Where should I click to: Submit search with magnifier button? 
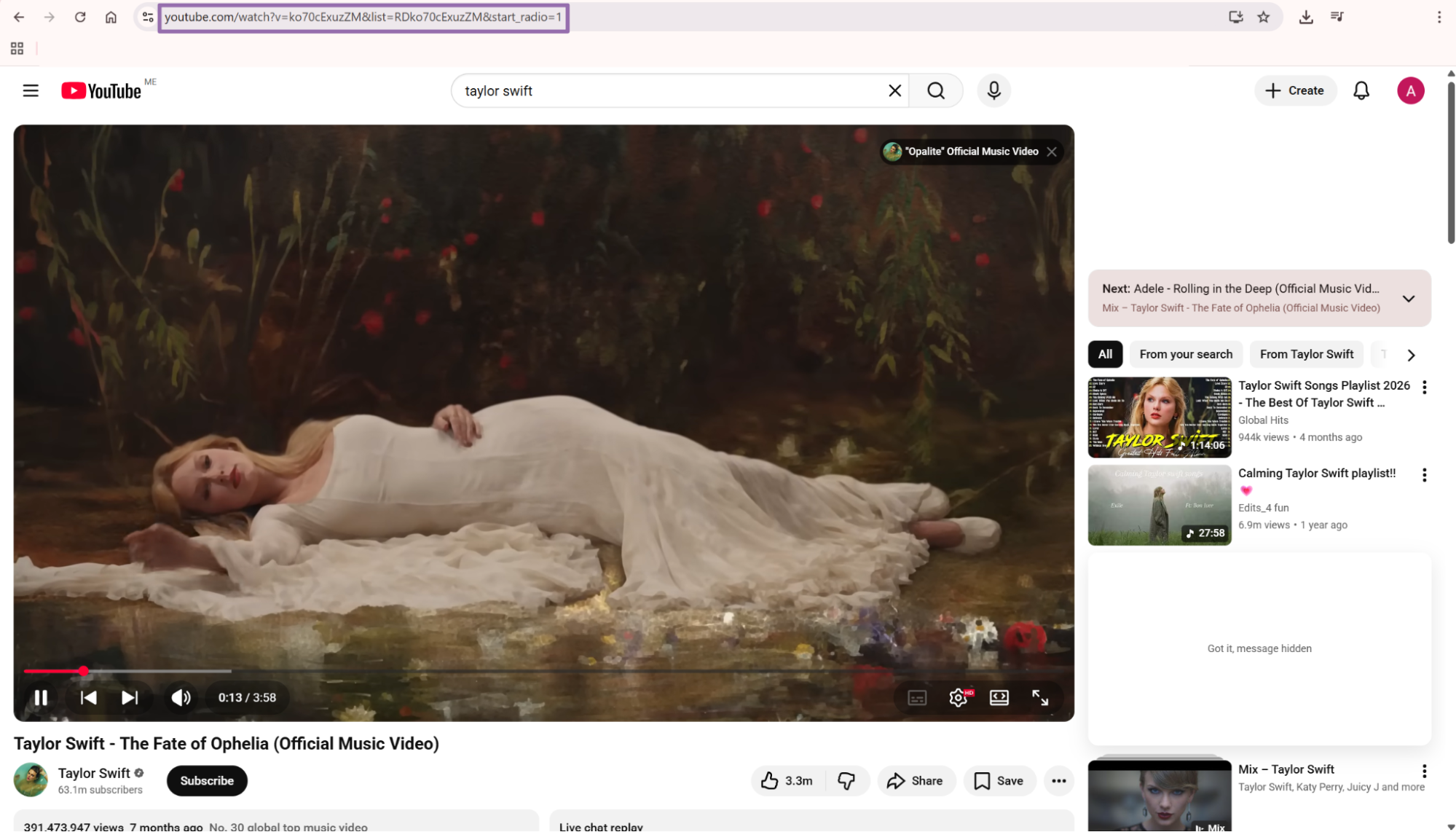pos(936,90)
